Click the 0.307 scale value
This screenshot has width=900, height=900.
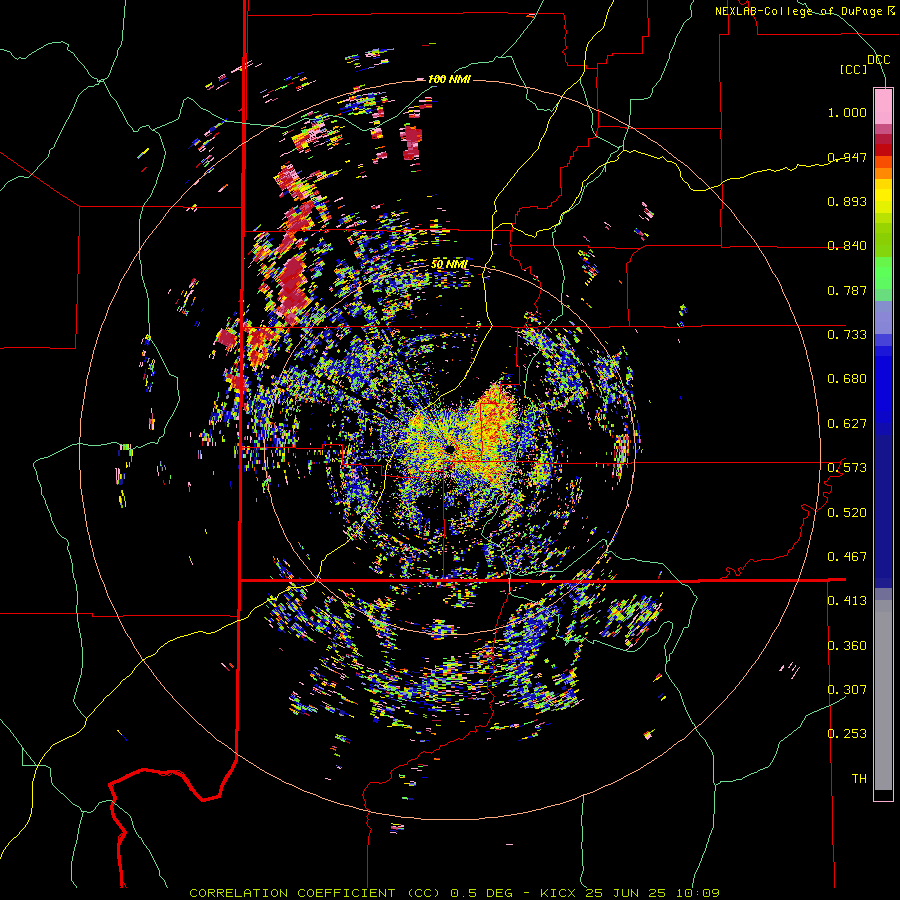(x=847, y=690)
